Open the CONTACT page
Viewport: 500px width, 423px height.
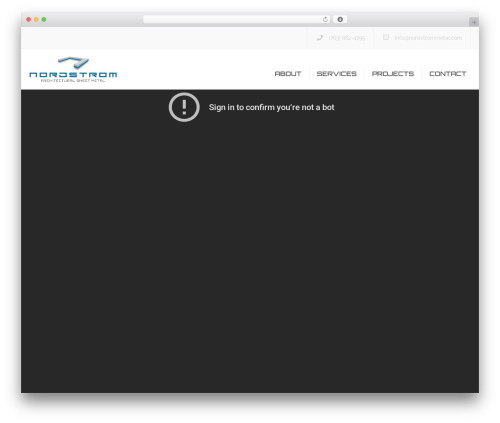[x=447, y=74]
